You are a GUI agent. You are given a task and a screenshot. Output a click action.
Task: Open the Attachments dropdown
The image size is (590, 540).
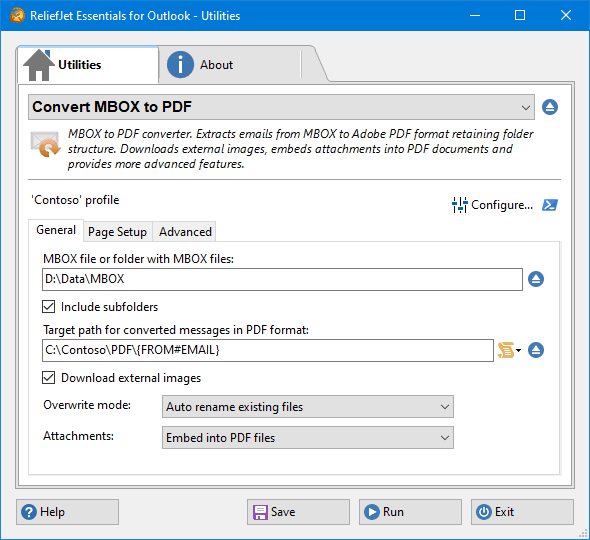click(x=308, y=438)
